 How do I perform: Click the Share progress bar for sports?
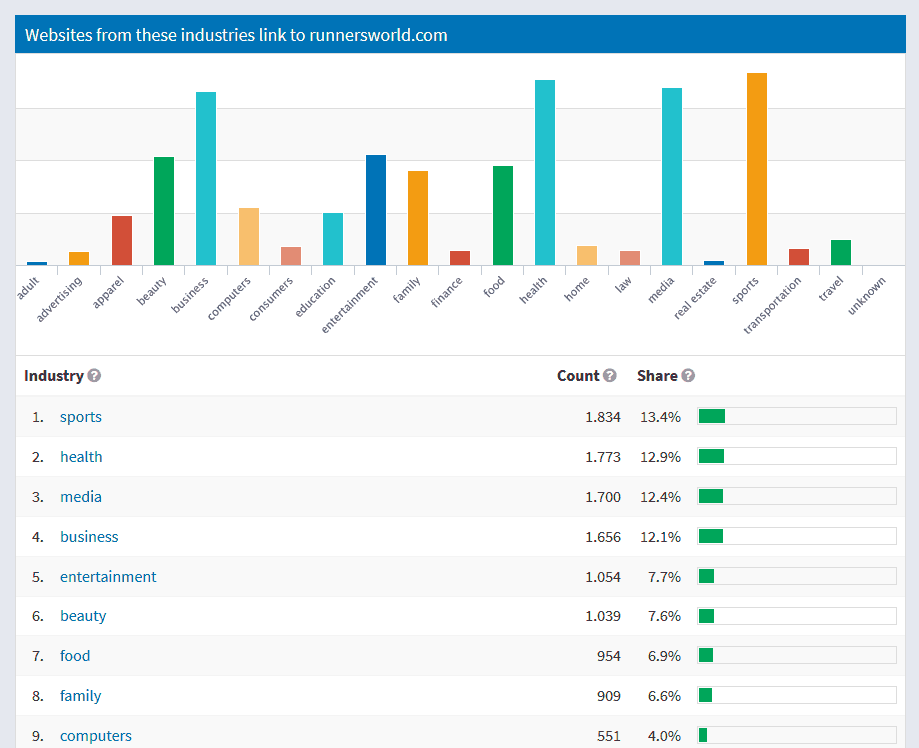[x=796, y=415]
